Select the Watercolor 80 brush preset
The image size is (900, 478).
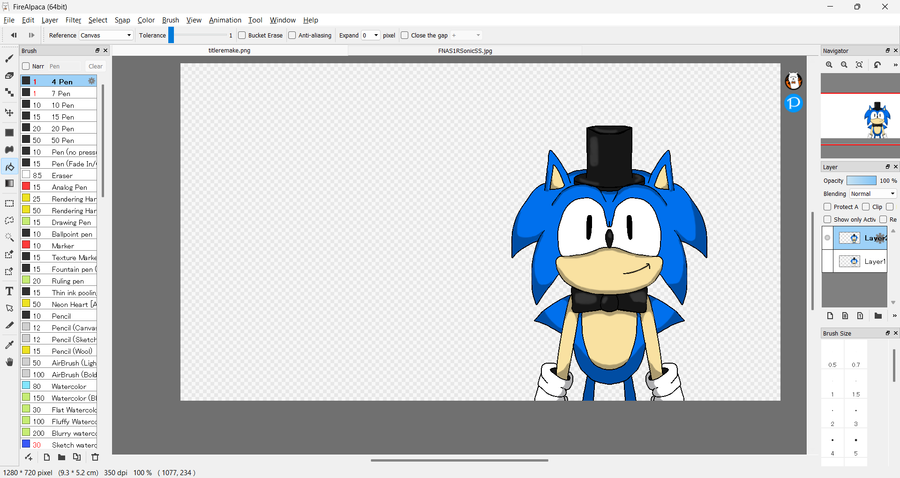point(59,386)
